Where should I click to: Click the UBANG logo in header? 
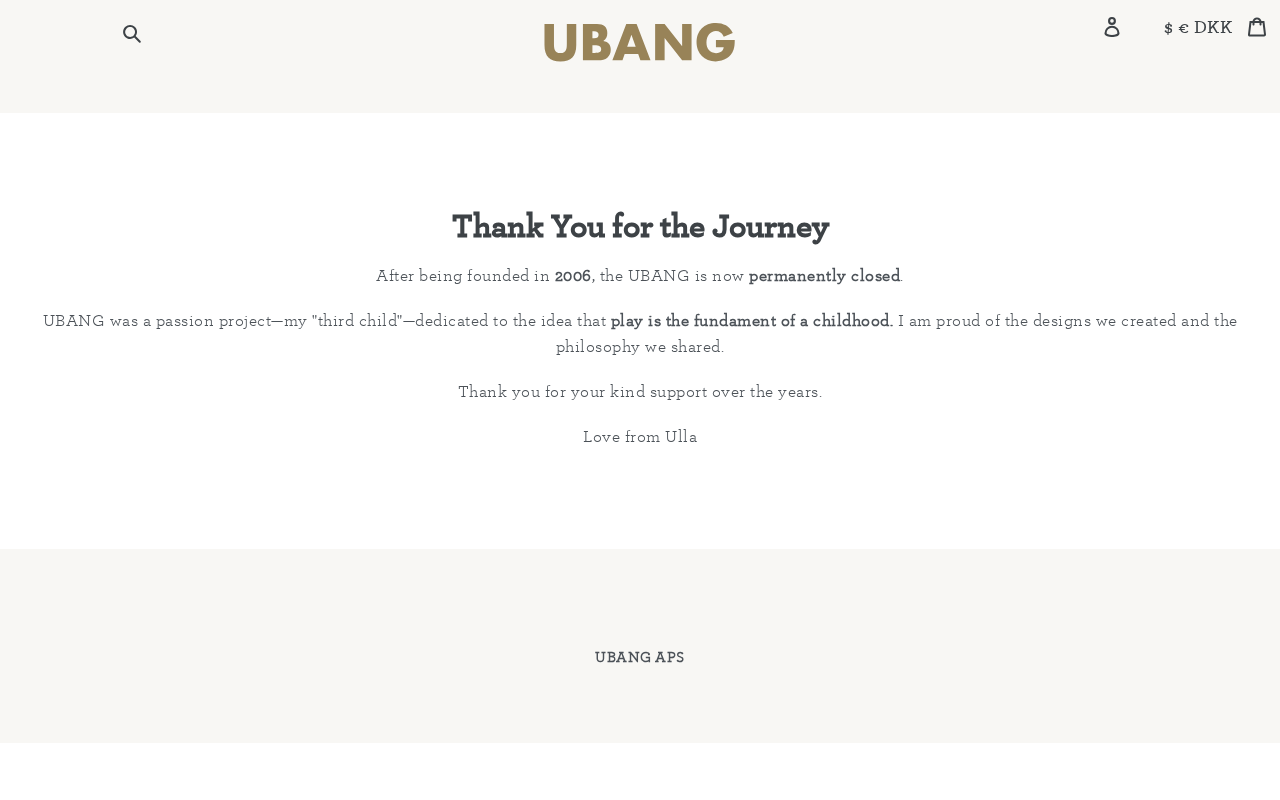(639, 43)
